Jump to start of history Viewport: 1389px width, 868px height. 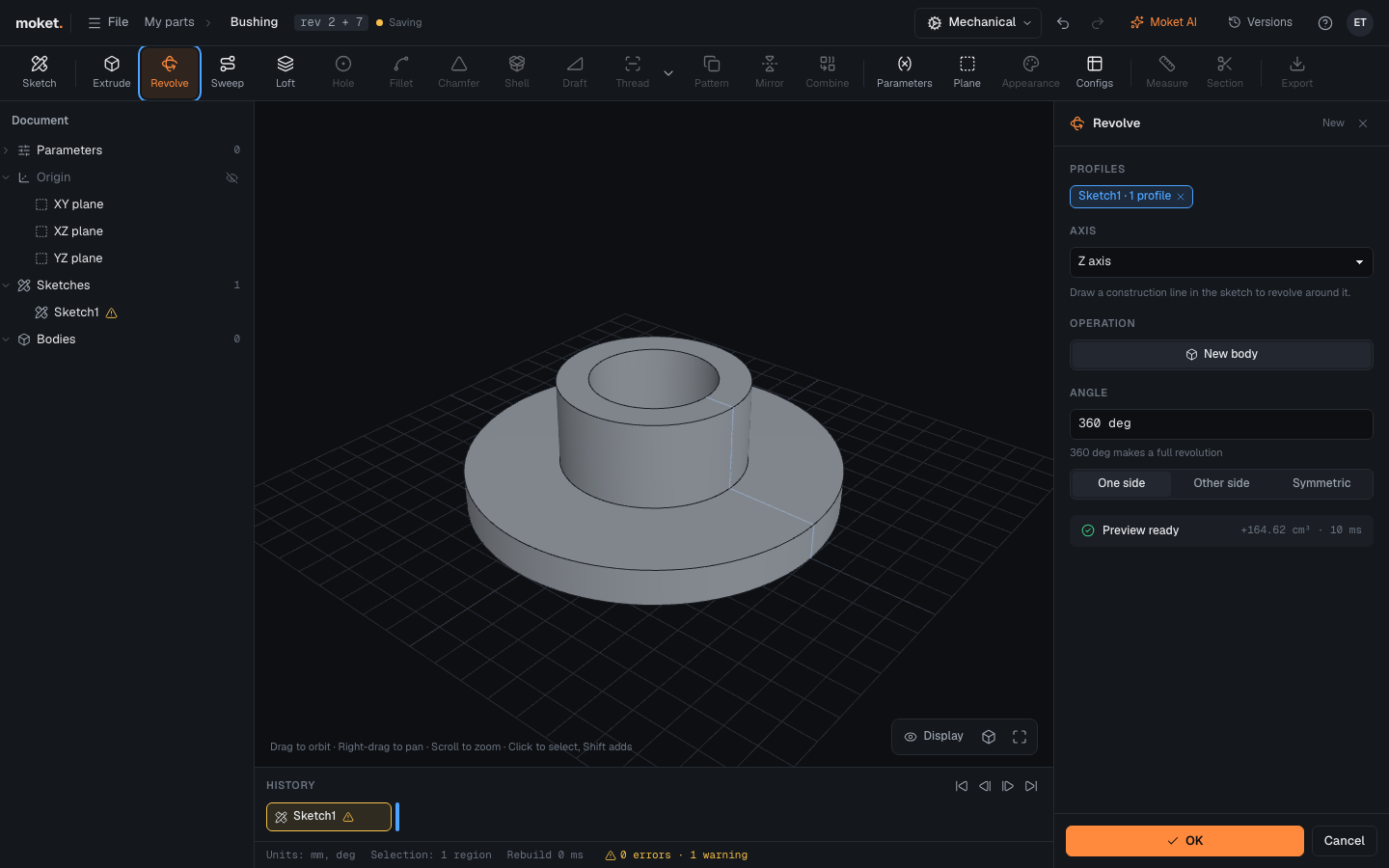962,786
